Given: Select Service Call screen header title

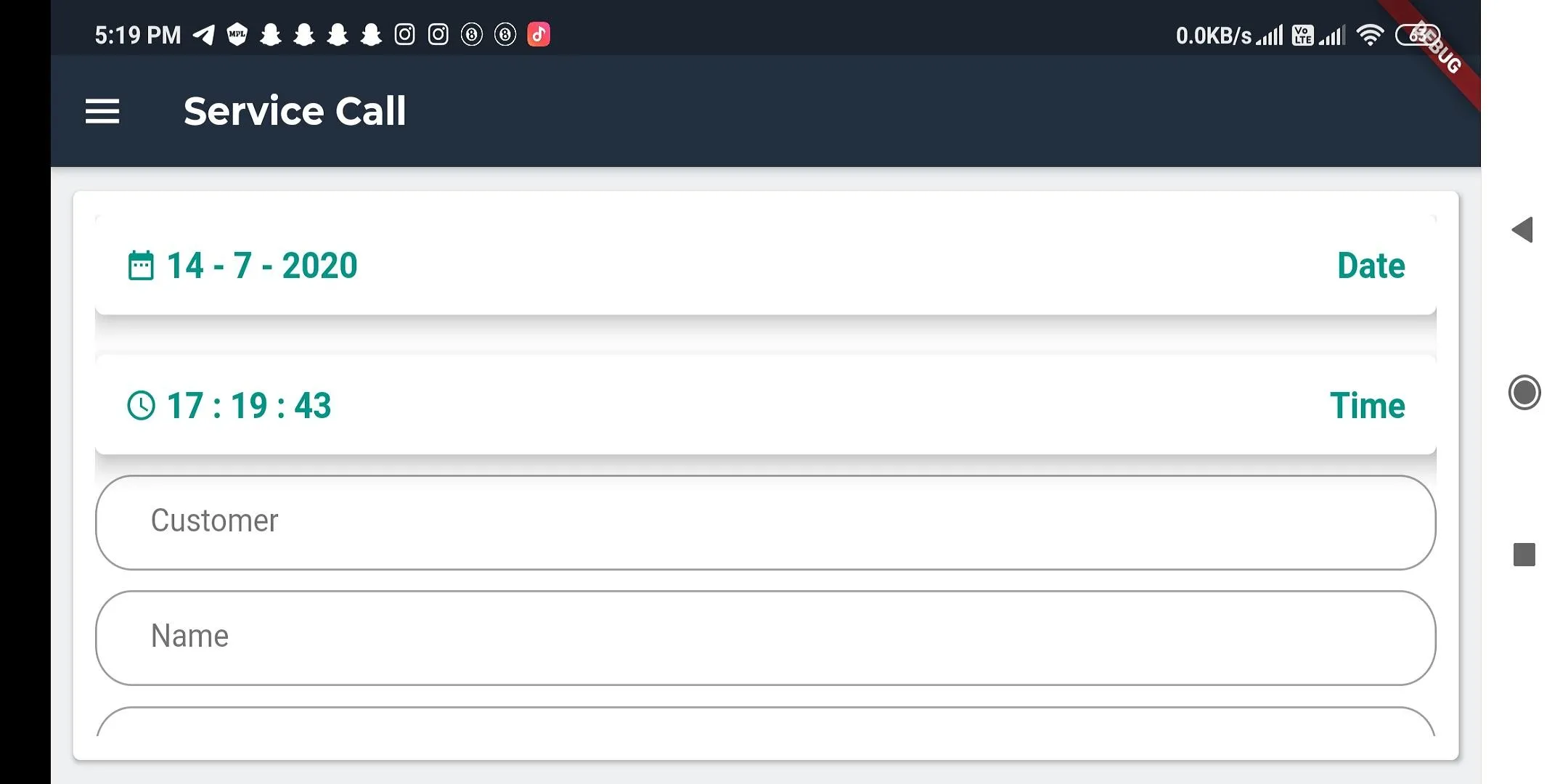Looking at the screenshot, I should point(294,111).
